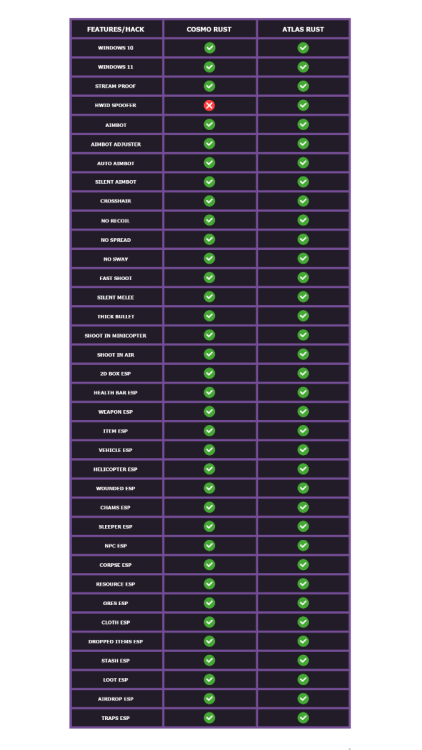Click Atlas Rust checkmark for Traps ESP
The height and width of the screenshot is (750, 422).
(303, 717)
